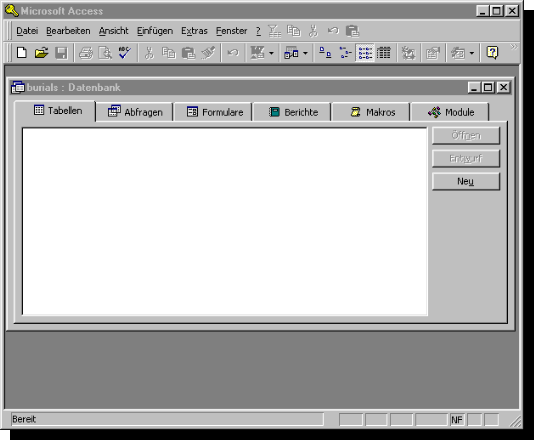Viewport: 534px width, 440px height.
Task: Click the NF indicator in status bar
Action: click(x=457, y=420)
